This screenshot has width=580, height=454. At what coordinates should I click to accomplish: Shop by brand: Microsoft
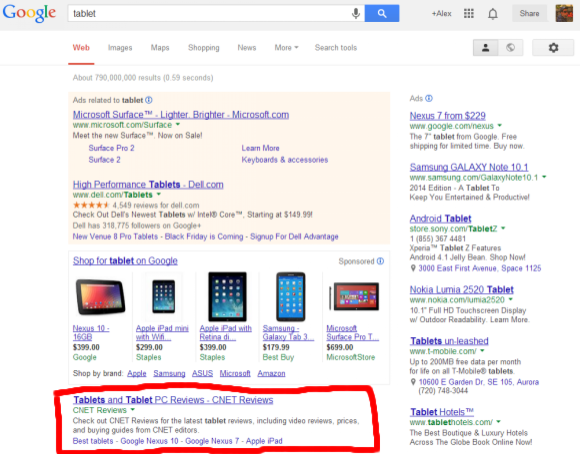[x=235, y=373]
